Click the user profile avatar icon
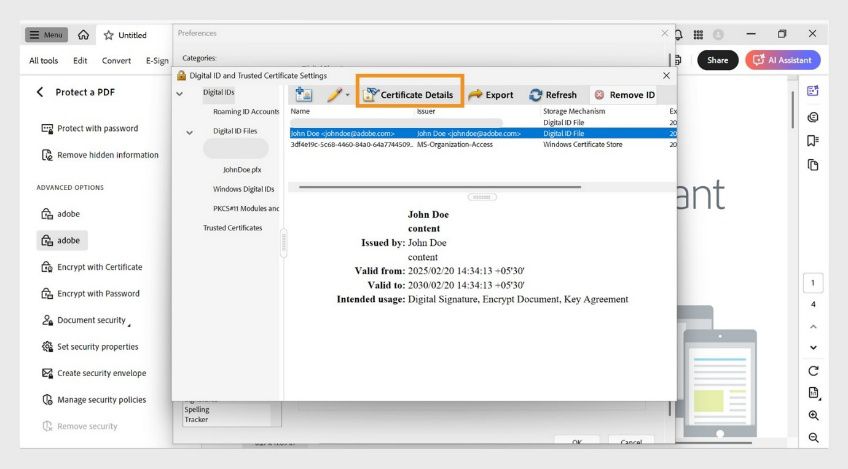The width and height of the screenshot is (848, 469). click(718, 35)
